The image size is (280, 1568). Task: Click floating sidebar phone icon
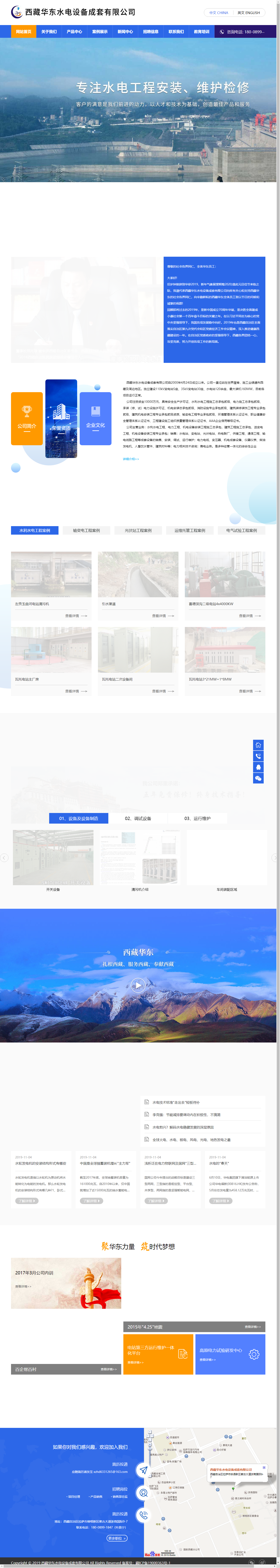click(258, 756)
